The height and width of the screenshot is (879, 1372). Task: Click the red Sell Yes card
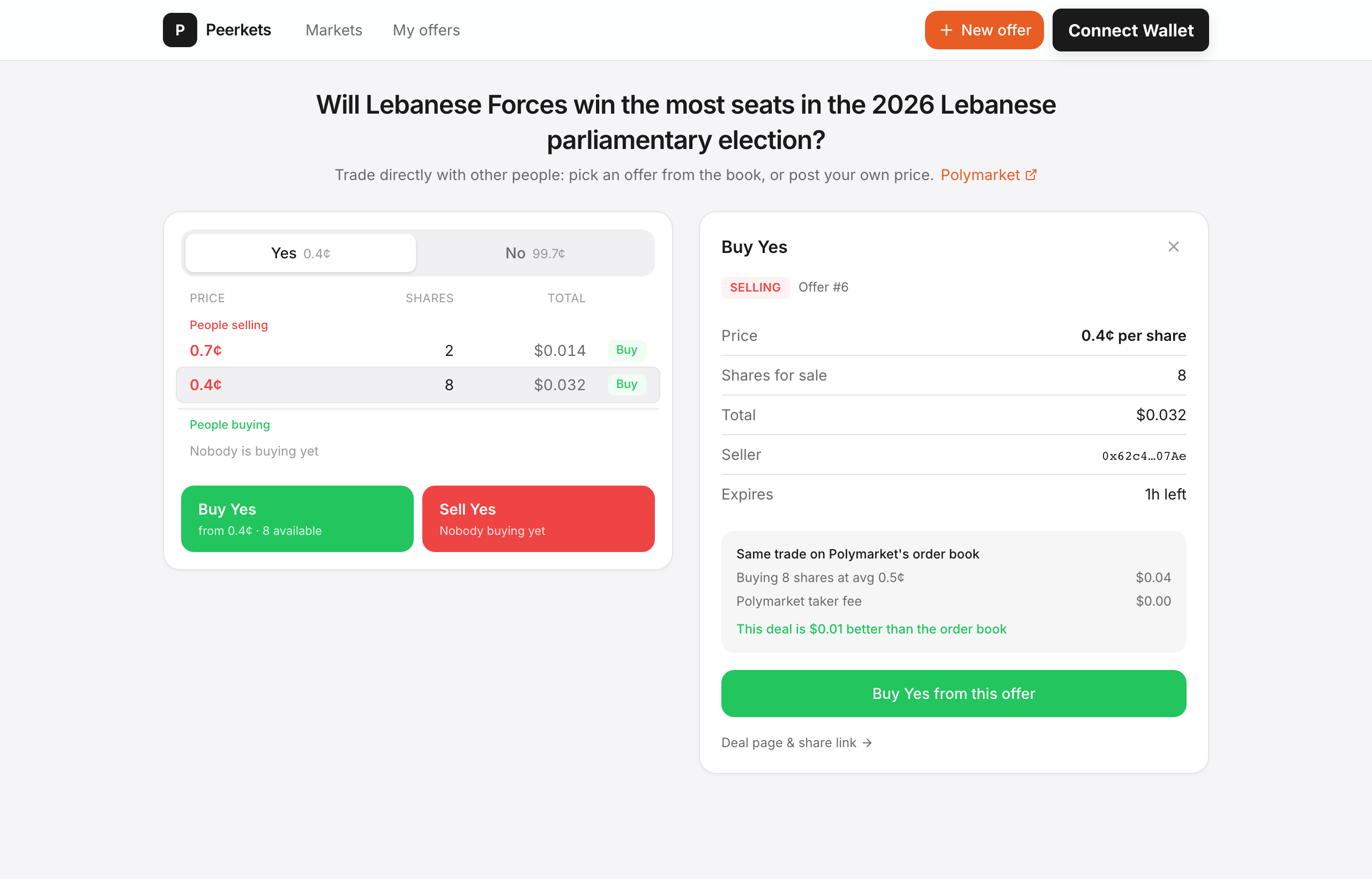tap(538, 519)
